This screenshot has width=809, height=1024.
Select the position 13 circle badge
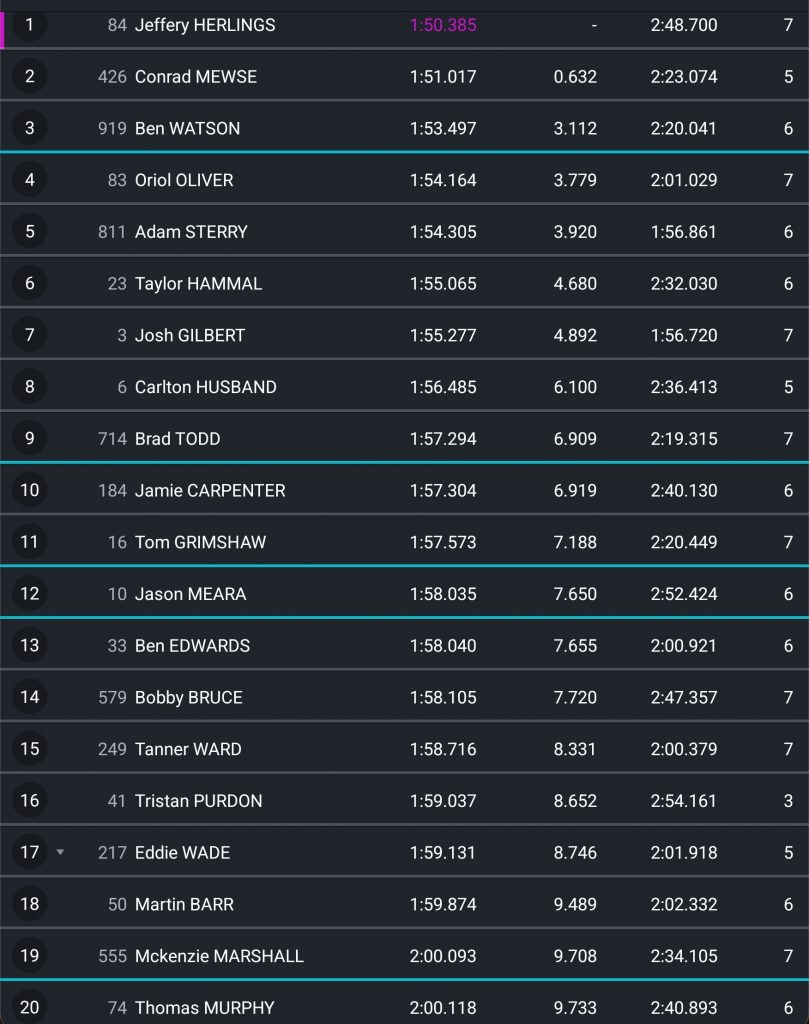click(30, 645)
